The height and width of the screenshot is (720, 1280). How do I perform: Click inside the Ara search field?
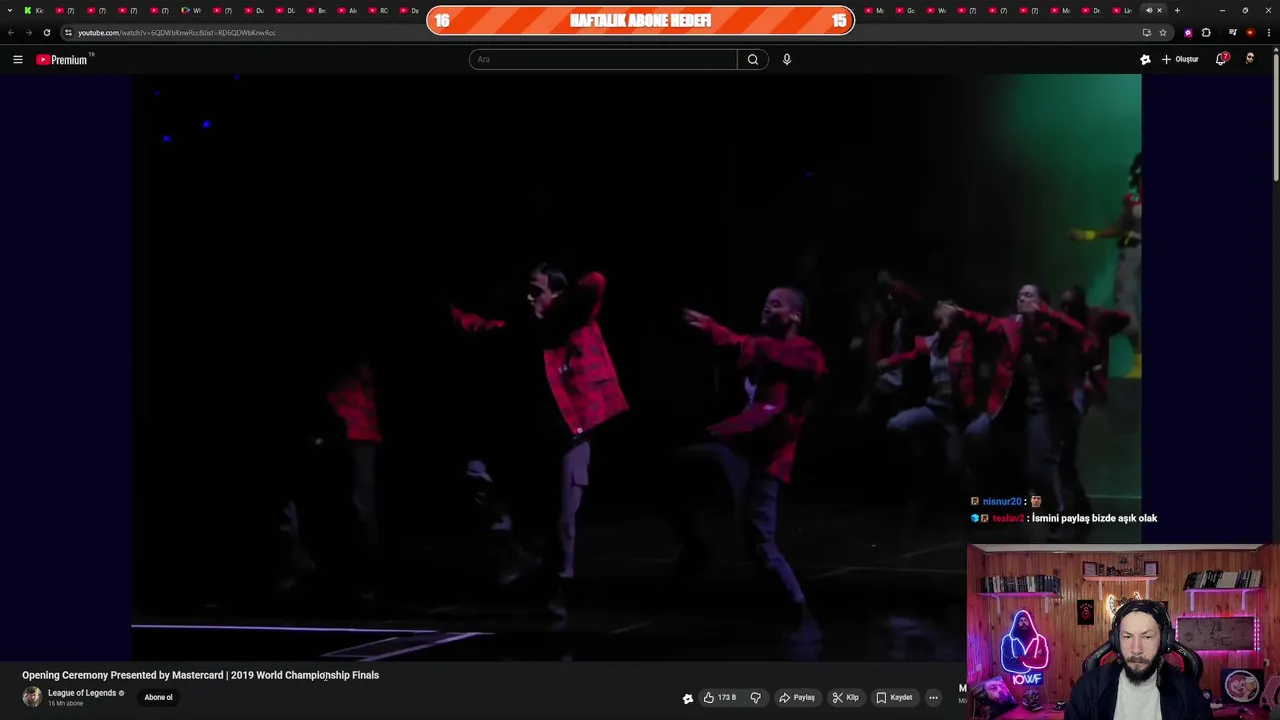pos(603,59)
